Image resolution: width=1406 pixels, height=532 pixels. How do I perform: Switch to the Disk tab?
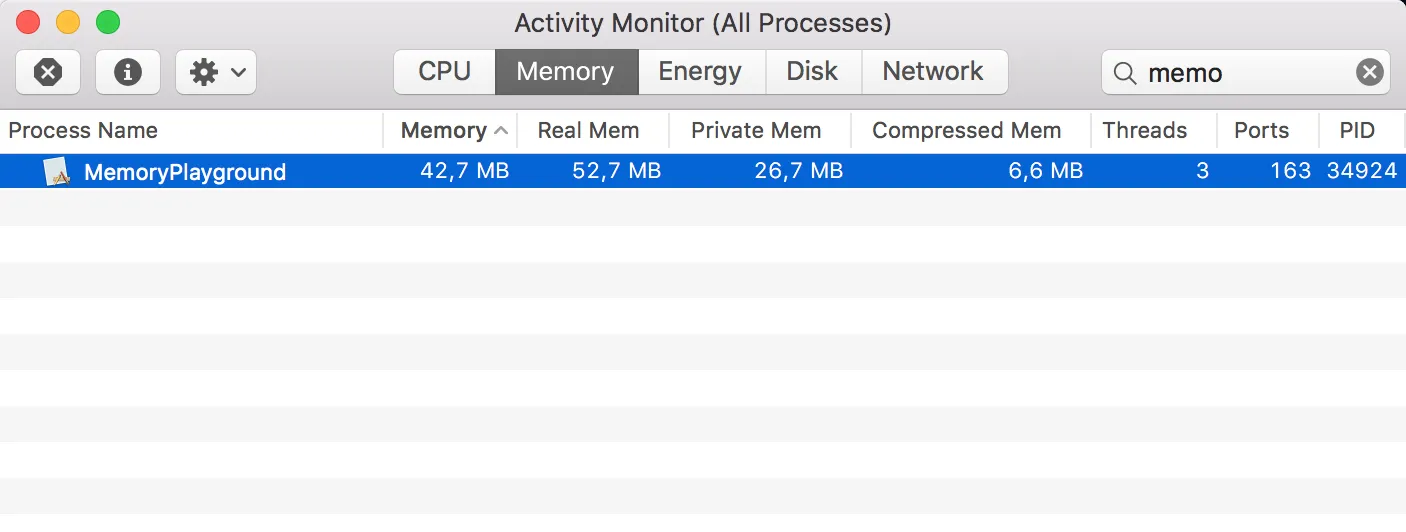(812, 72)
